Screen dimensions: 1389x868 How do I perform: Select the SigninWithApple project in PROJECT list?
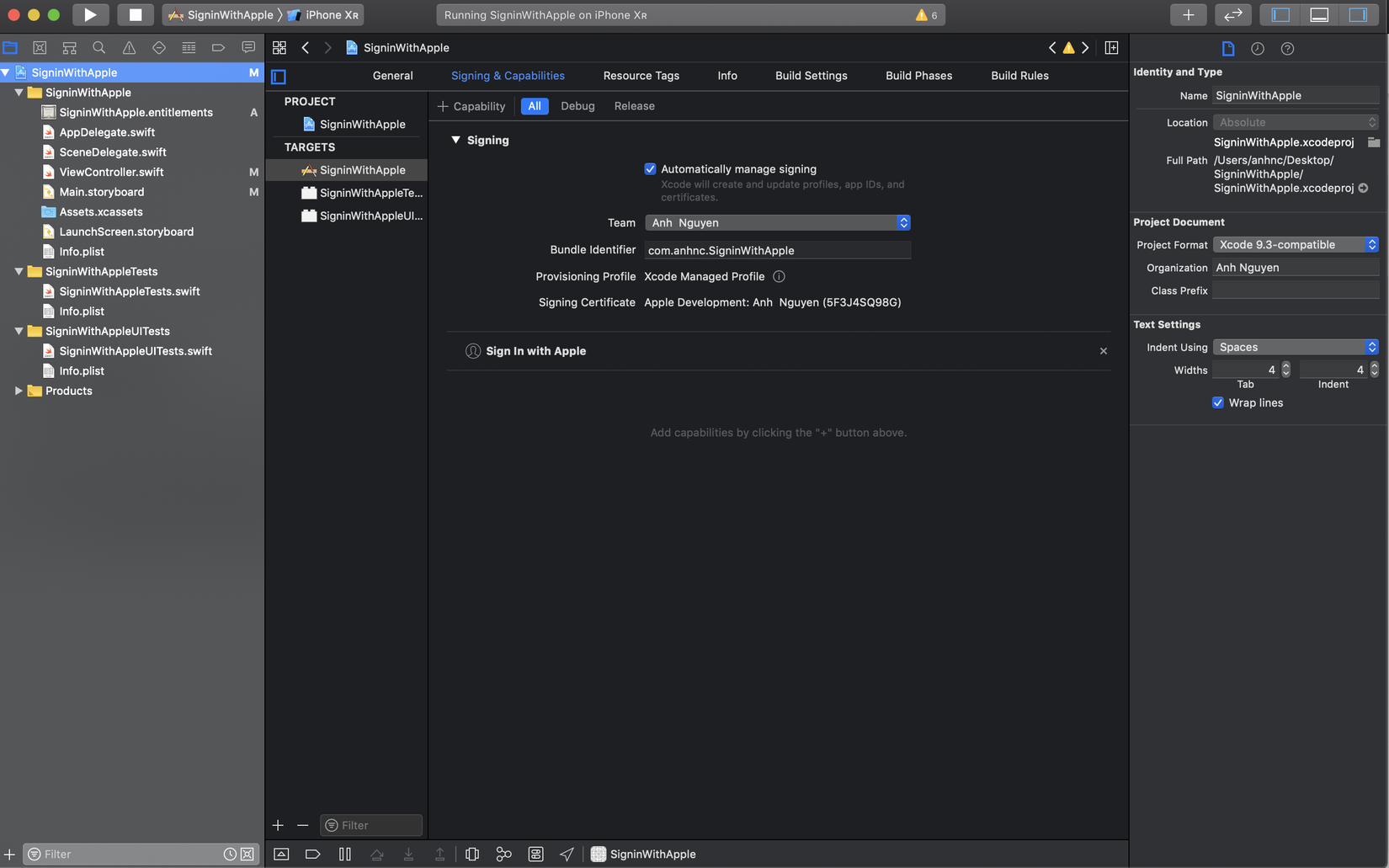coord(362,125)
